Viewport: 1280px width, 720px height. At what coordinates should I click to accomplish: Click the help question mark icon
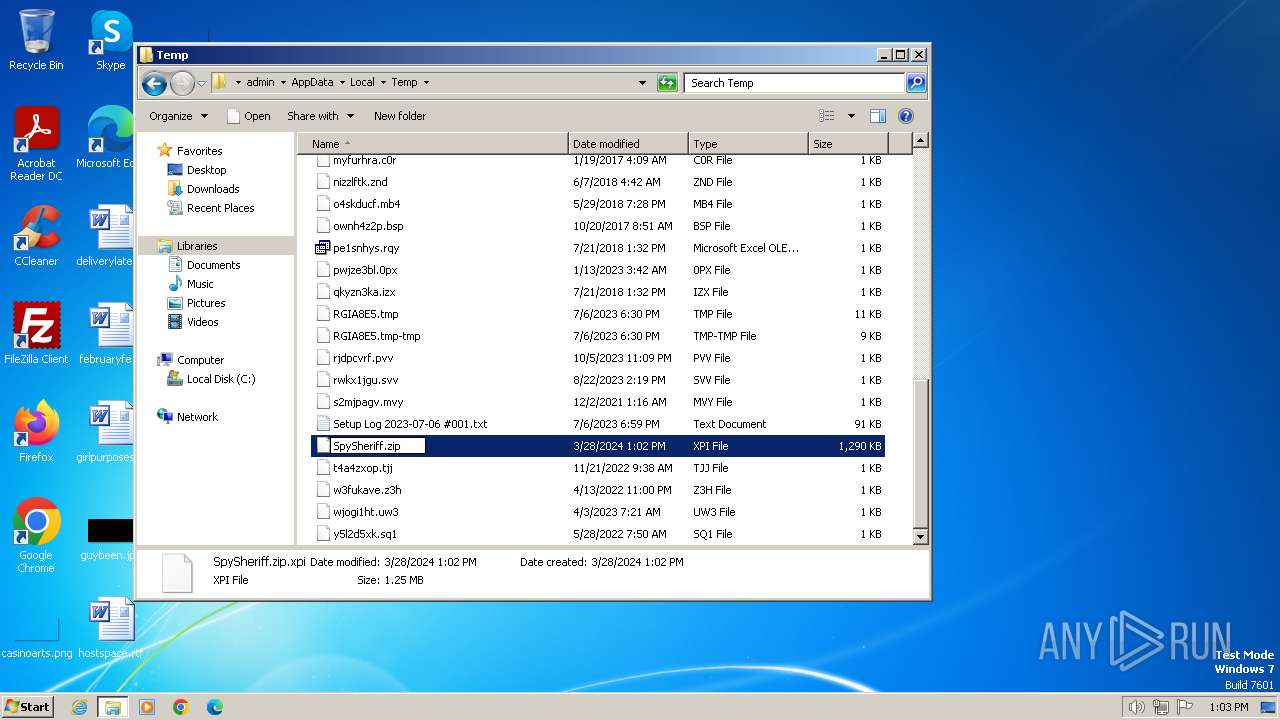[906, 116]
